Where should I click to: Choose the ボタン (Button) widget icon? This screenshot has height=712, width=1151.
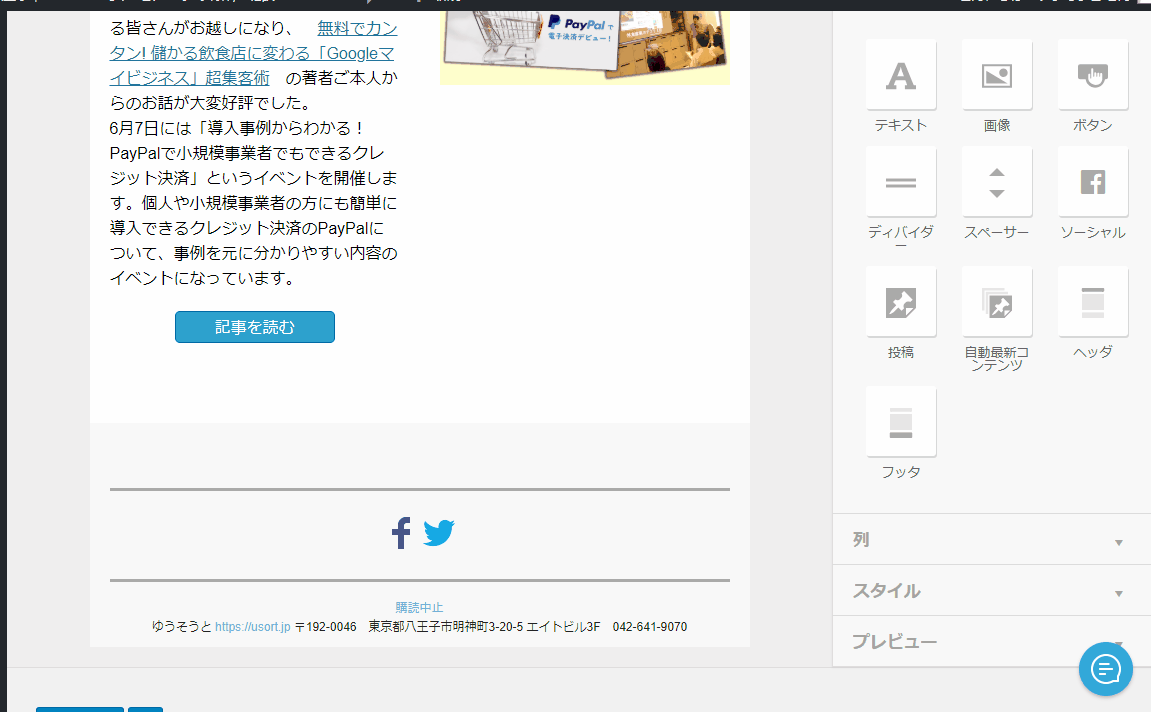[1092, 75]
